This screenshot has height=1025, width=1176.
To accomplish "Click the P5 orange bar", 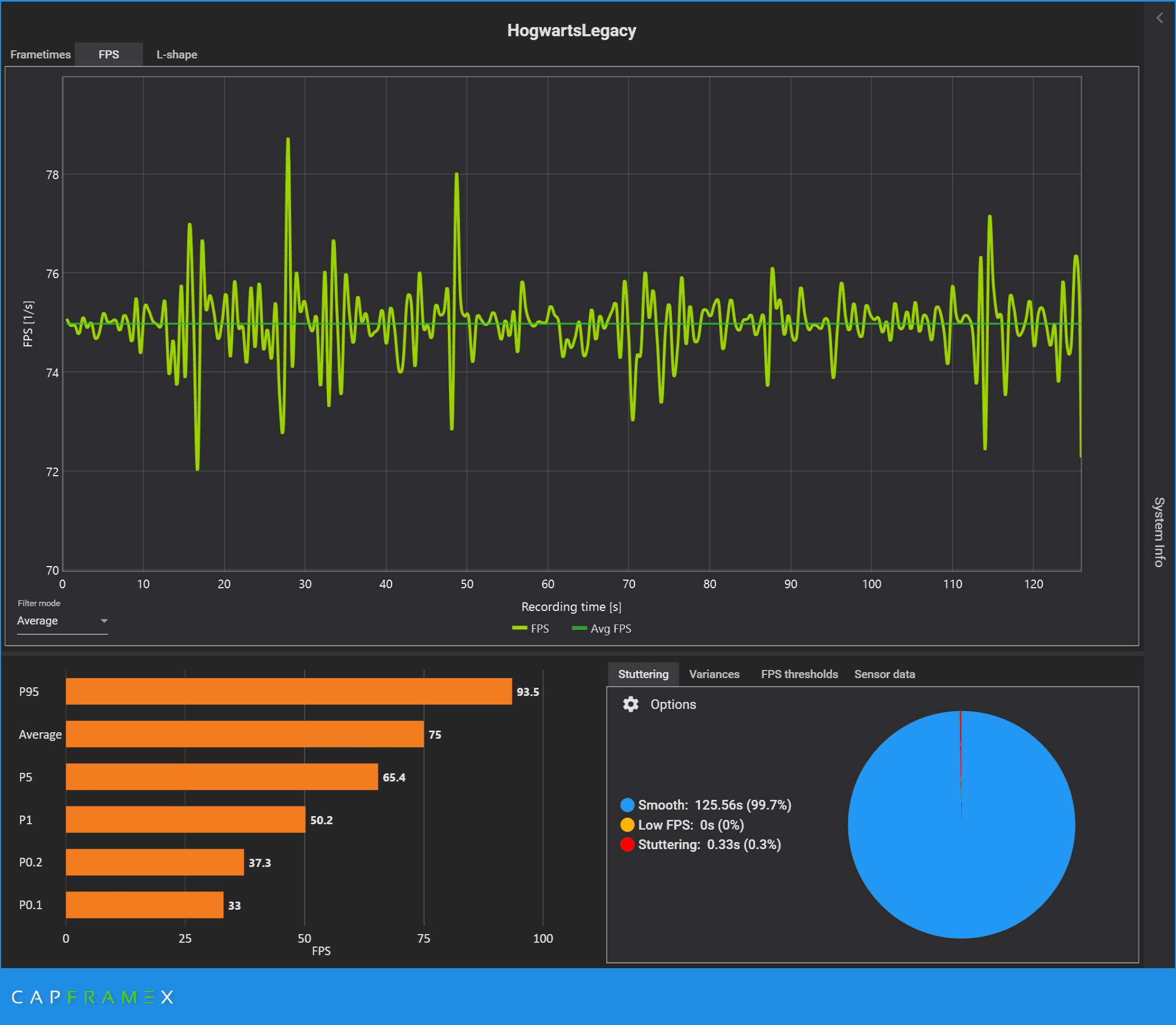I will 222,777.
